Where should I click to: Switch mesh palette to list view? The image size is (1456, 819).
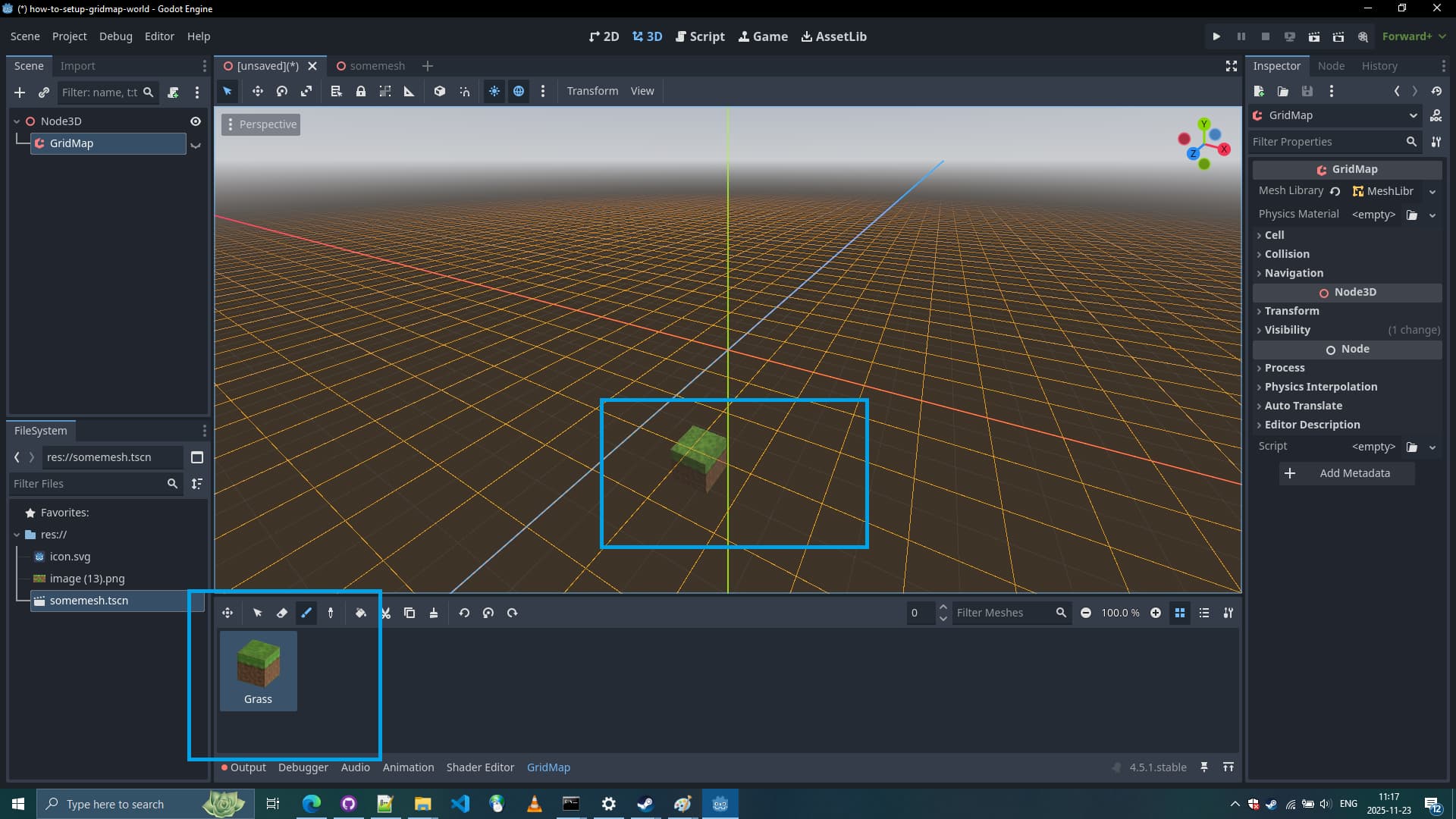pos(1204,613)
